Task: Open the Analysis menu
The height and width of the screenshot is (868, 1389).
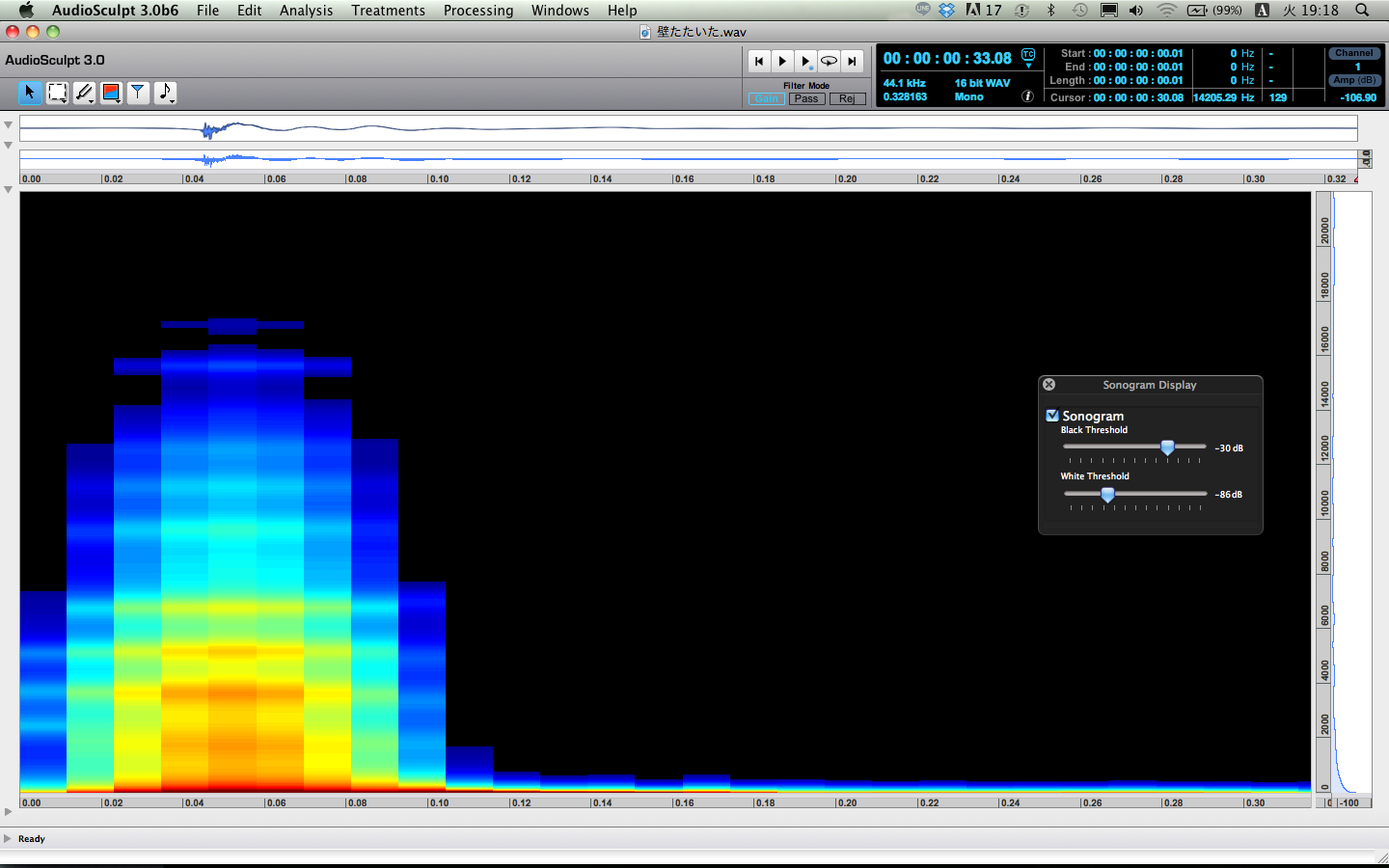Action: click(306, 11)
